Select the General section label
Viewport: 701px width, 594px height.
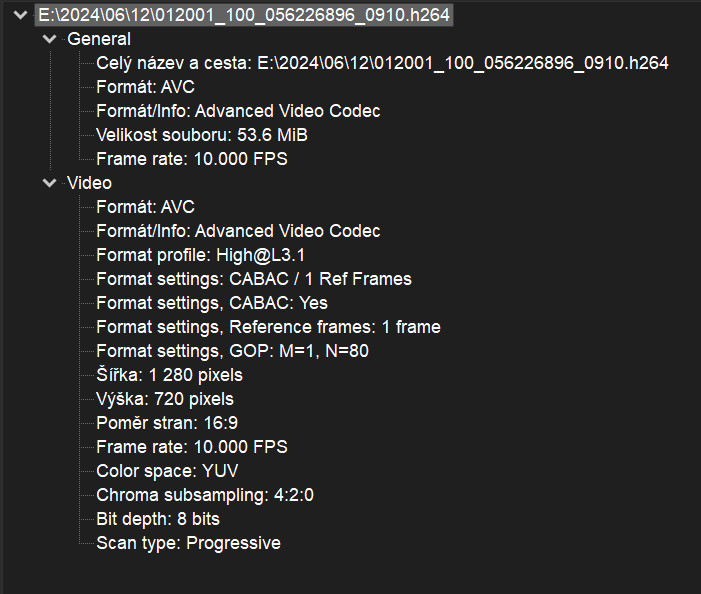(x=98, y=40)
